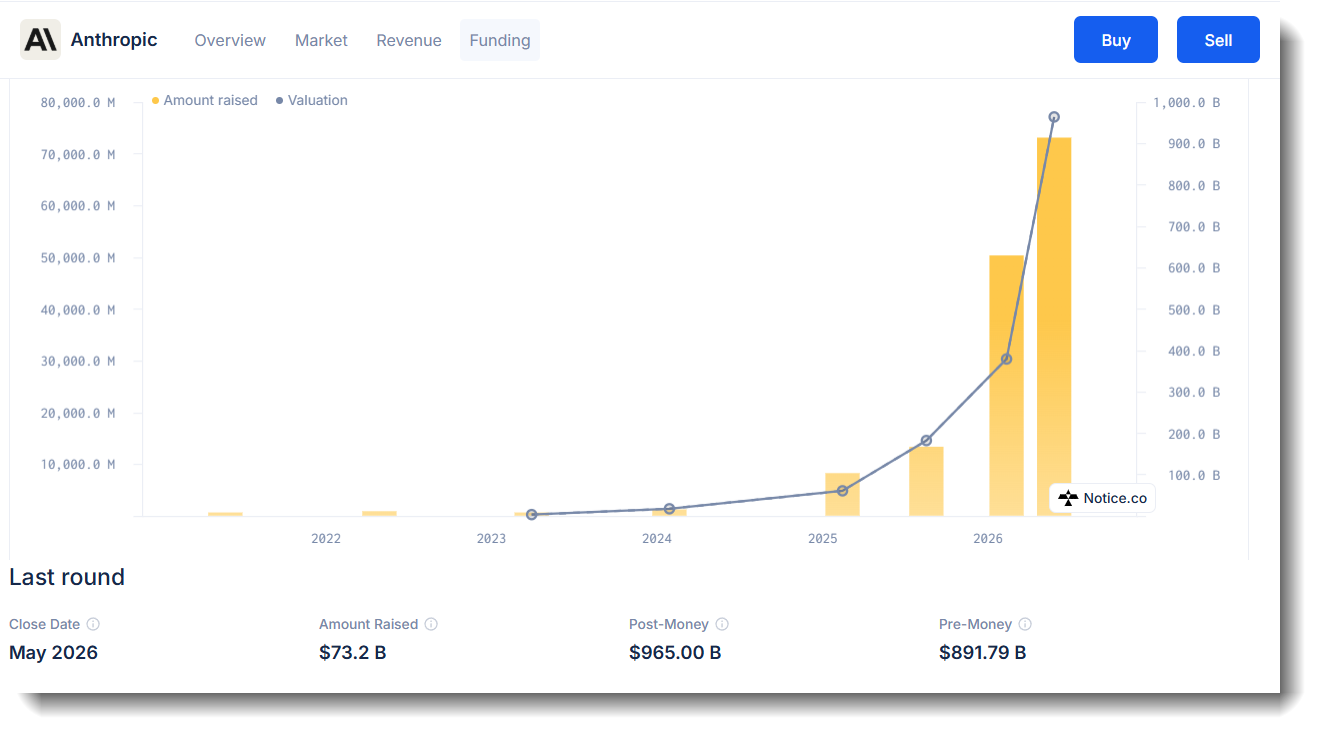Image resolution: width=1322 pixels, height=735 pixels.
Task: Click the "1,000.0 B" right axis label
Action: point(1187,102)
